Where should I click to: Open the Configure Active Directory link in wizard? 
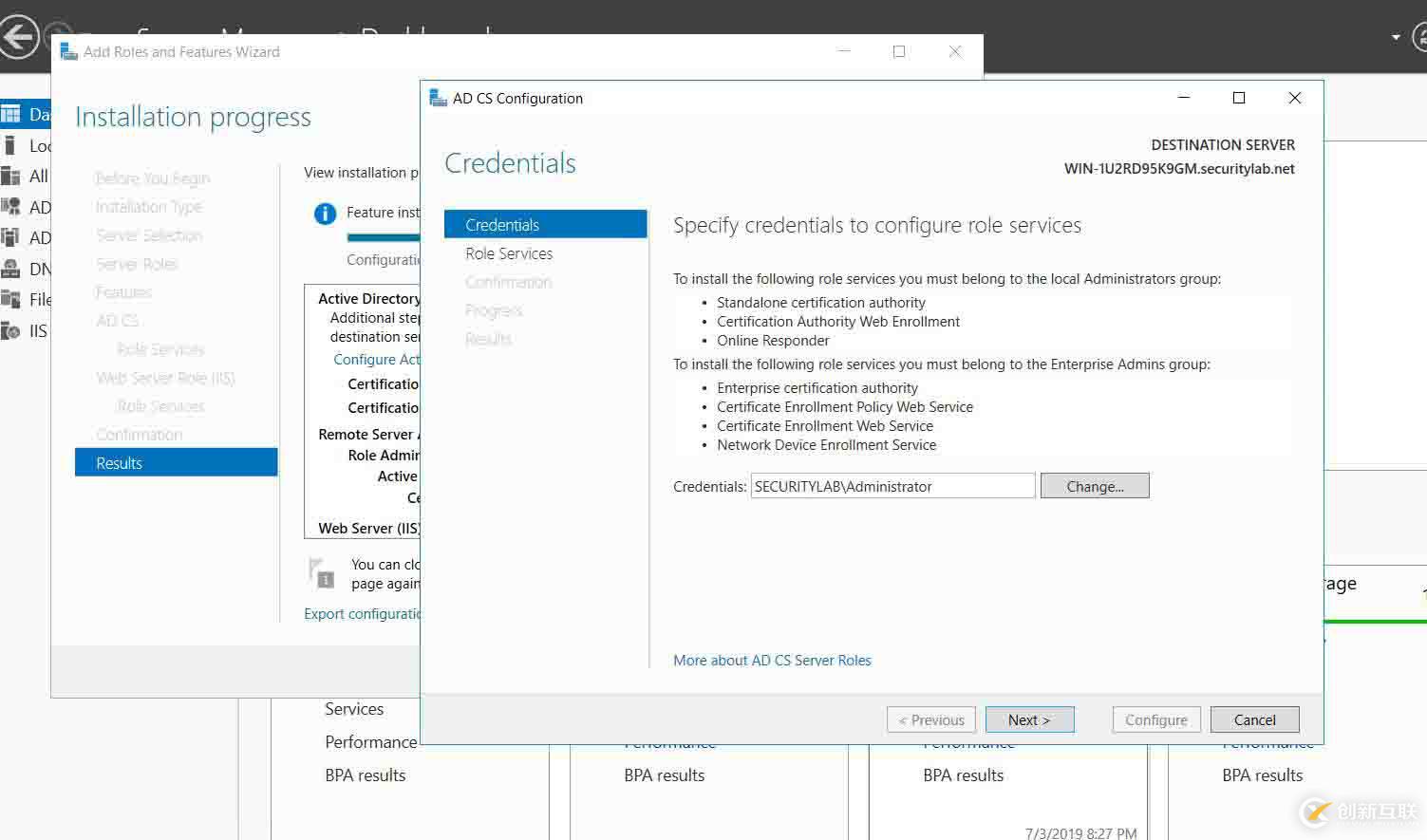tap(376, 360)
